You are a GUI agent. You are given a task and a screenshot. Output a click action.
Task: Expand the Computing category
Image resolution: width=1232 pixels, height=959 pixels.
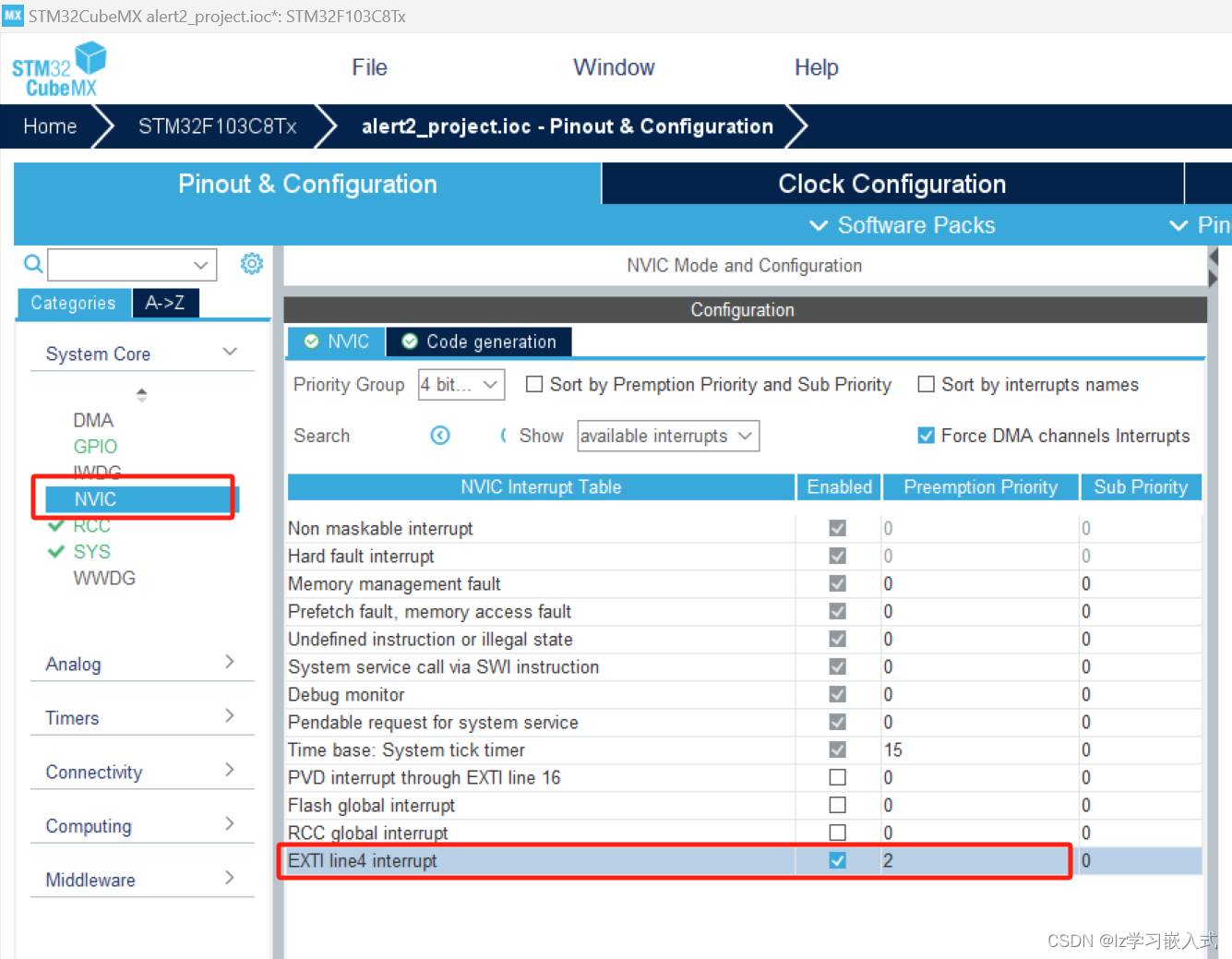pos(142,825)
